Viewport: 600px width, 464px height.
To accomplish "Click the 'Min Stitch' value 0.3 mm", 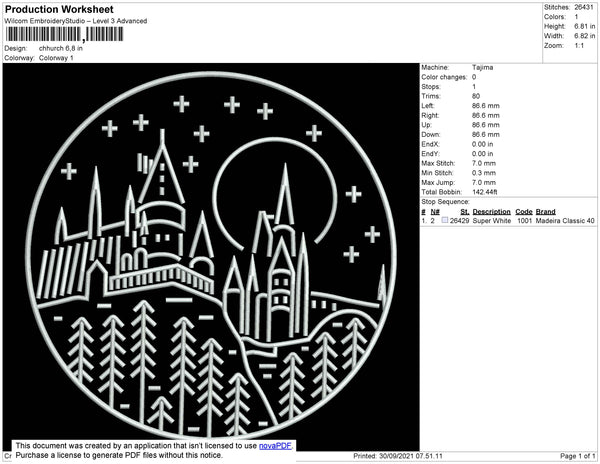I will [484, 173].
